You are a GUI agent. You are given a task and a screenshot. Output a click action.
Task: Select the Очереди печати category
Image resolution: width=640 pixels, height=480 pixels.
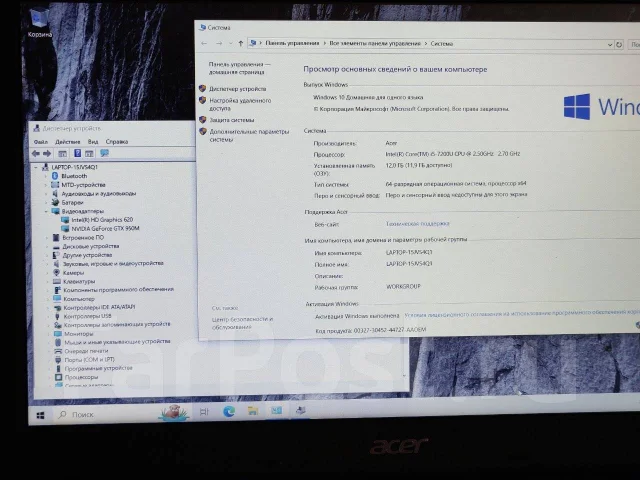click(x=86, y=351)
